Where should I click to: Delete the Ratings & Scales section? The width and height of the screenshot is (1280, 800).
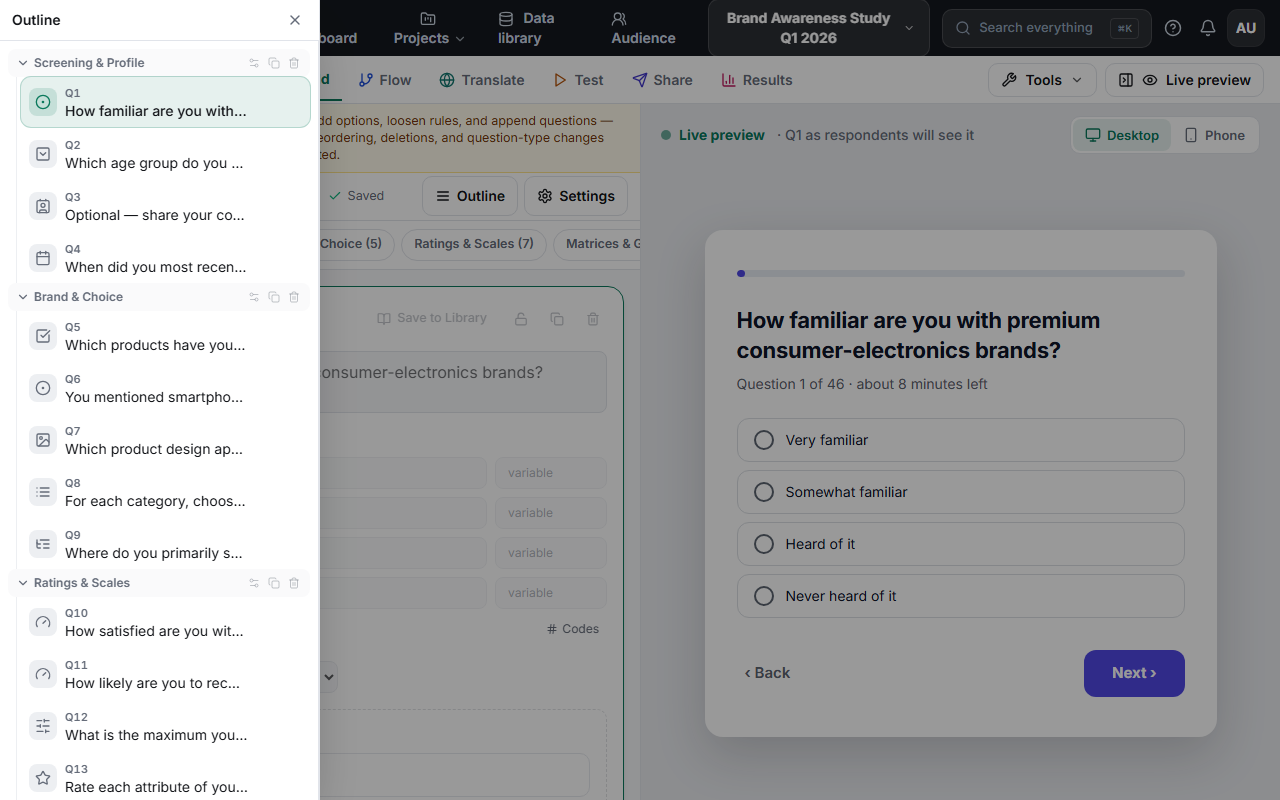click(x=294, y=583)
